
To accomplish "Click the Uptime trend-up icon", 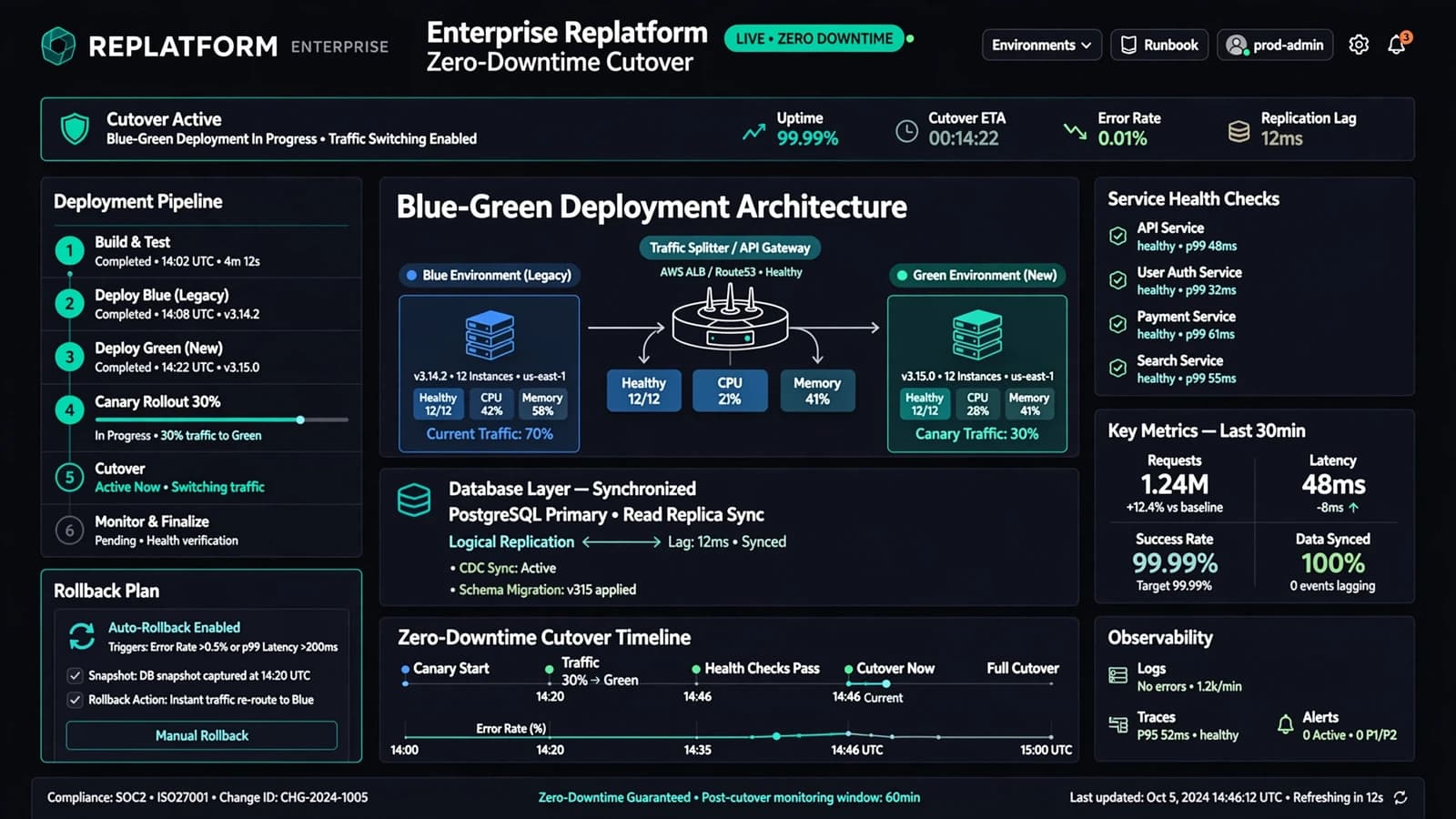I will click(x=753, y=132).
